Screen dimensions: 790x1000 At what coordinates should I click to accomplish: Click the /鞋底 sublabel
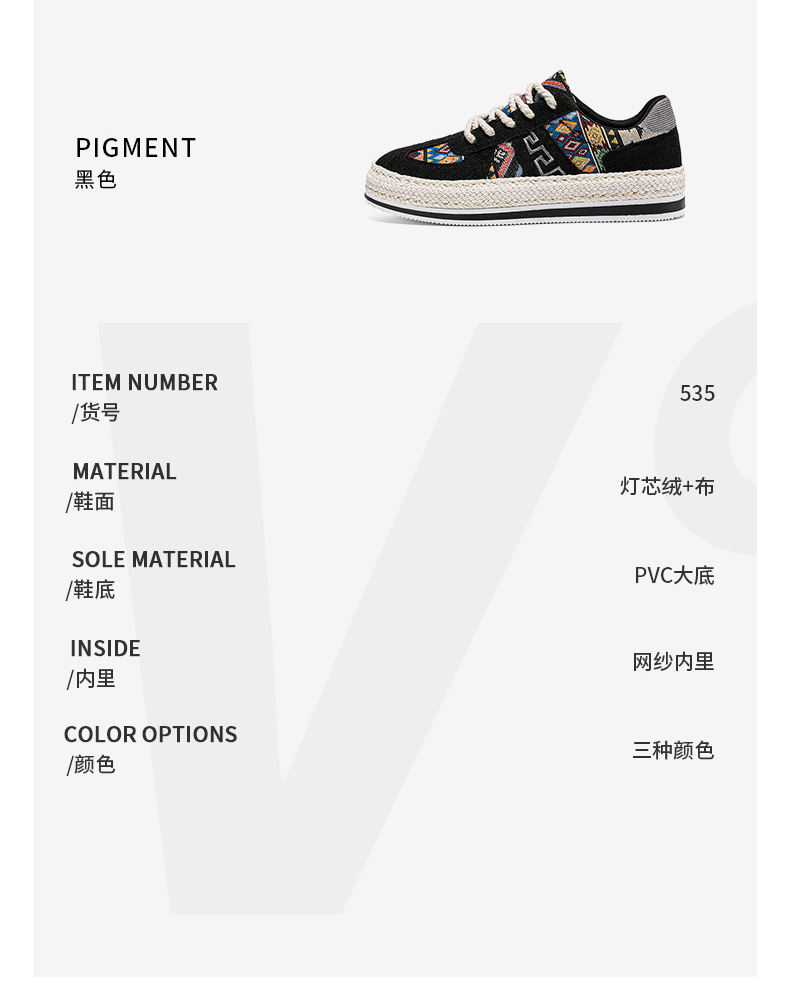point(91,590)
